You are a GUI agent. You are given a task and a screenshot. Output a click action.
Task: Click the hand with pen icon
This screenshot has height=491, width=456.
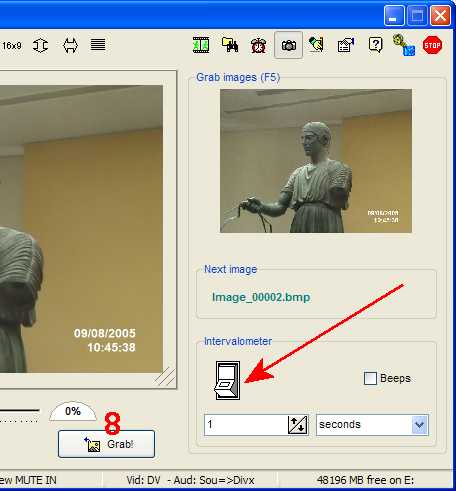click(316, 45)
